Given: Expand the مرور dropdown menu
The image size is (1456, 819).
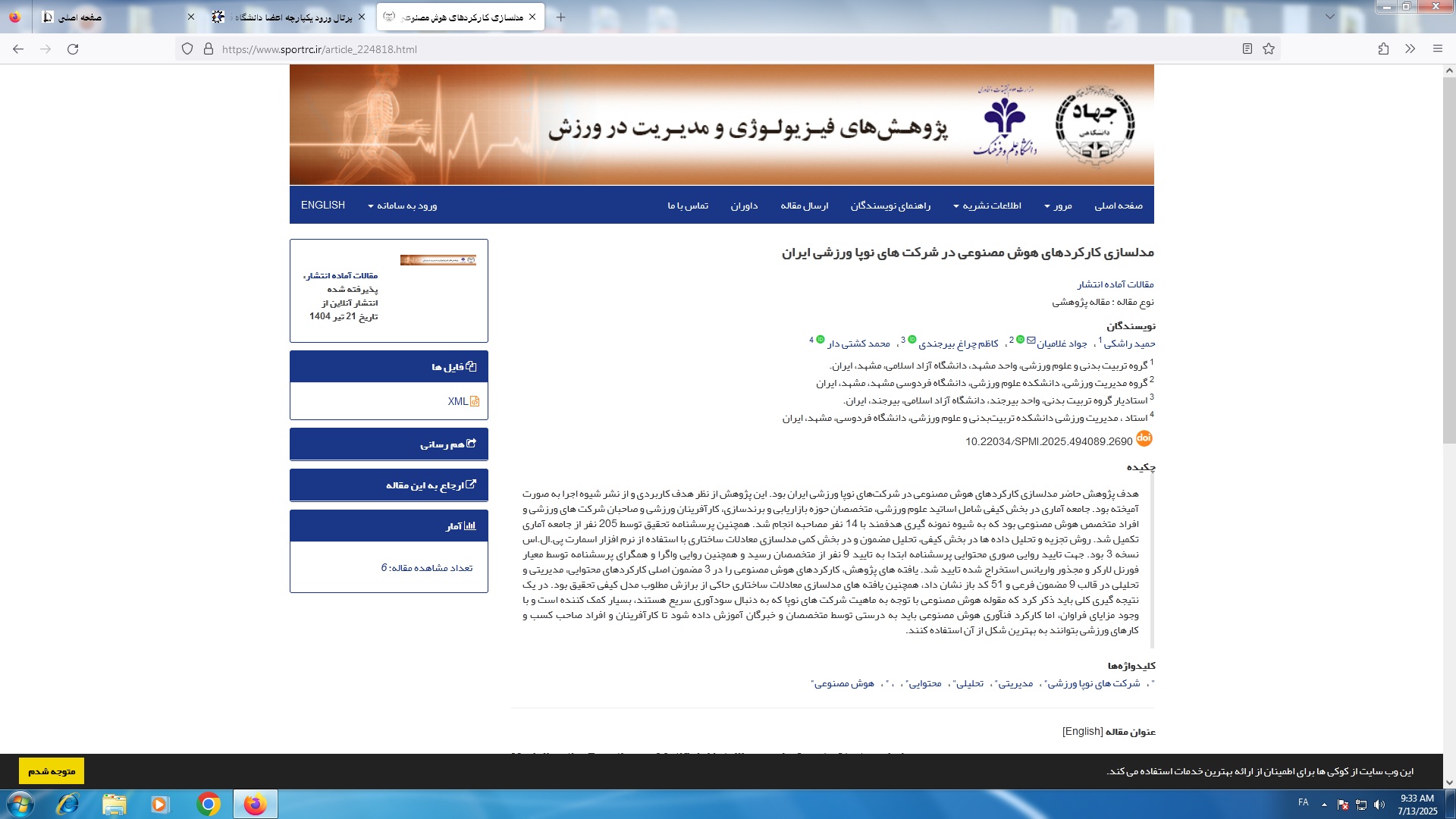Looking at the screenshot, I should (x=1058, y=206).
